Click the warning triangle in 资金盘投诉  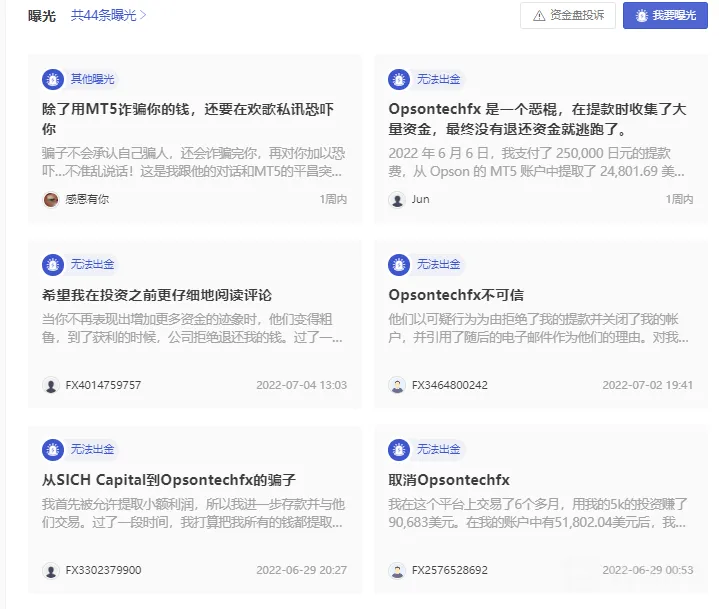[539, 16]
